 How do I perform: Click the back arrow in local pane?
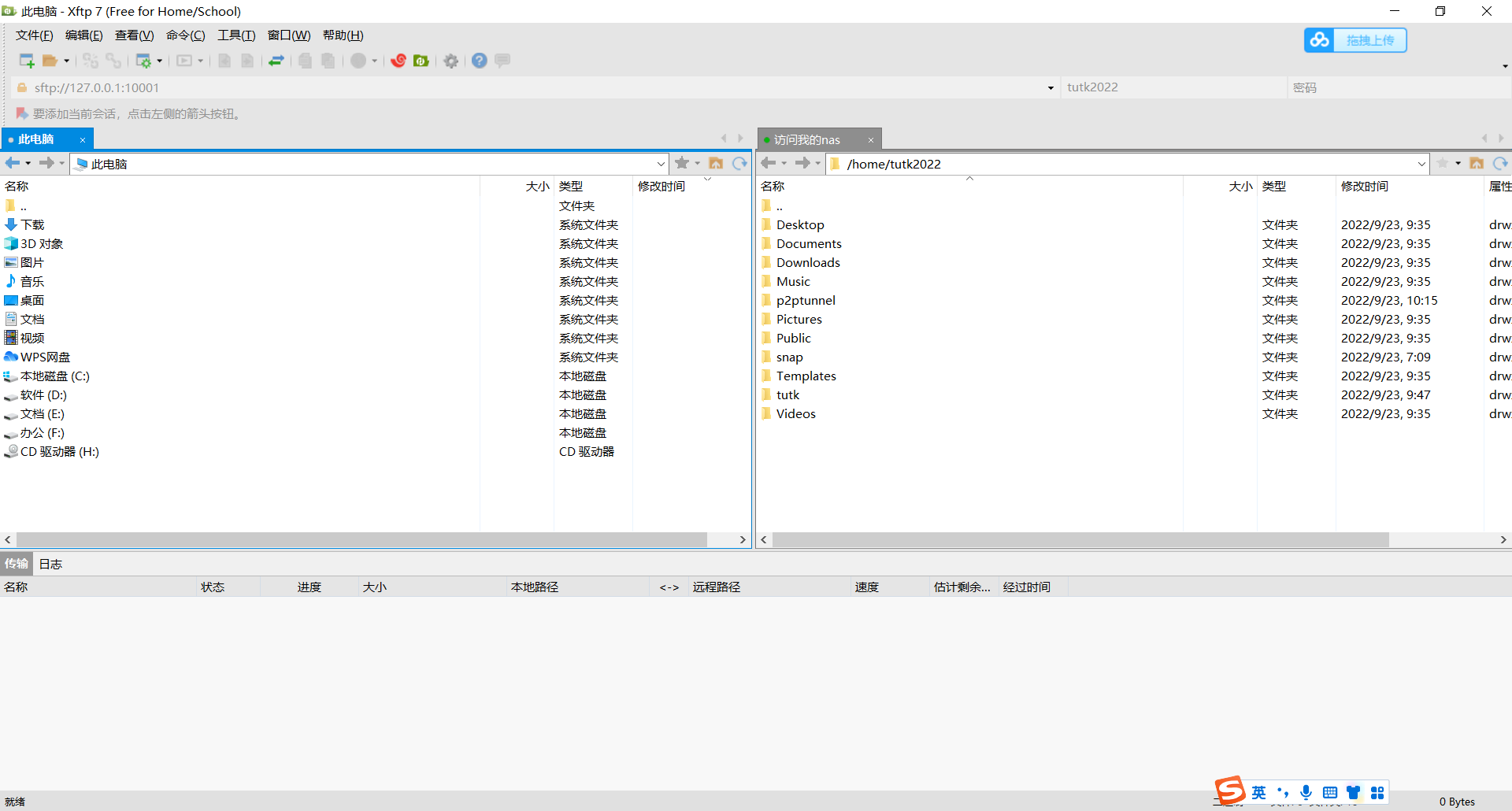click(13, 163)
